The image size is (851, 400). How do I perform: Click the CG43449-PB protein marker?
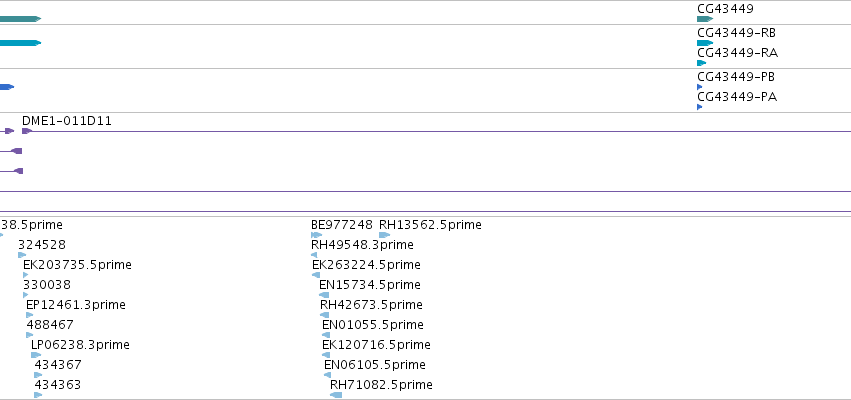click(700, 87)
